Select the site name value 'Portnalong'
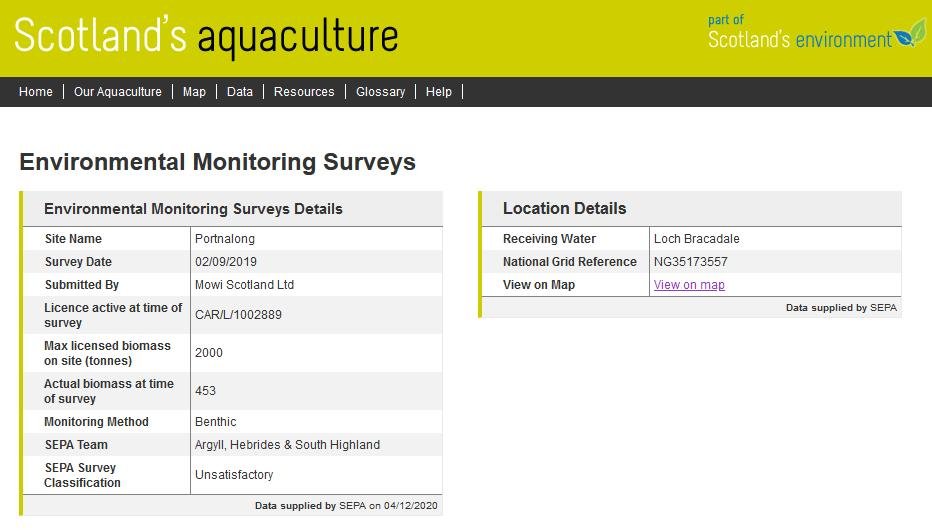This screenshot has width=932, height=530. coord(225,239)
